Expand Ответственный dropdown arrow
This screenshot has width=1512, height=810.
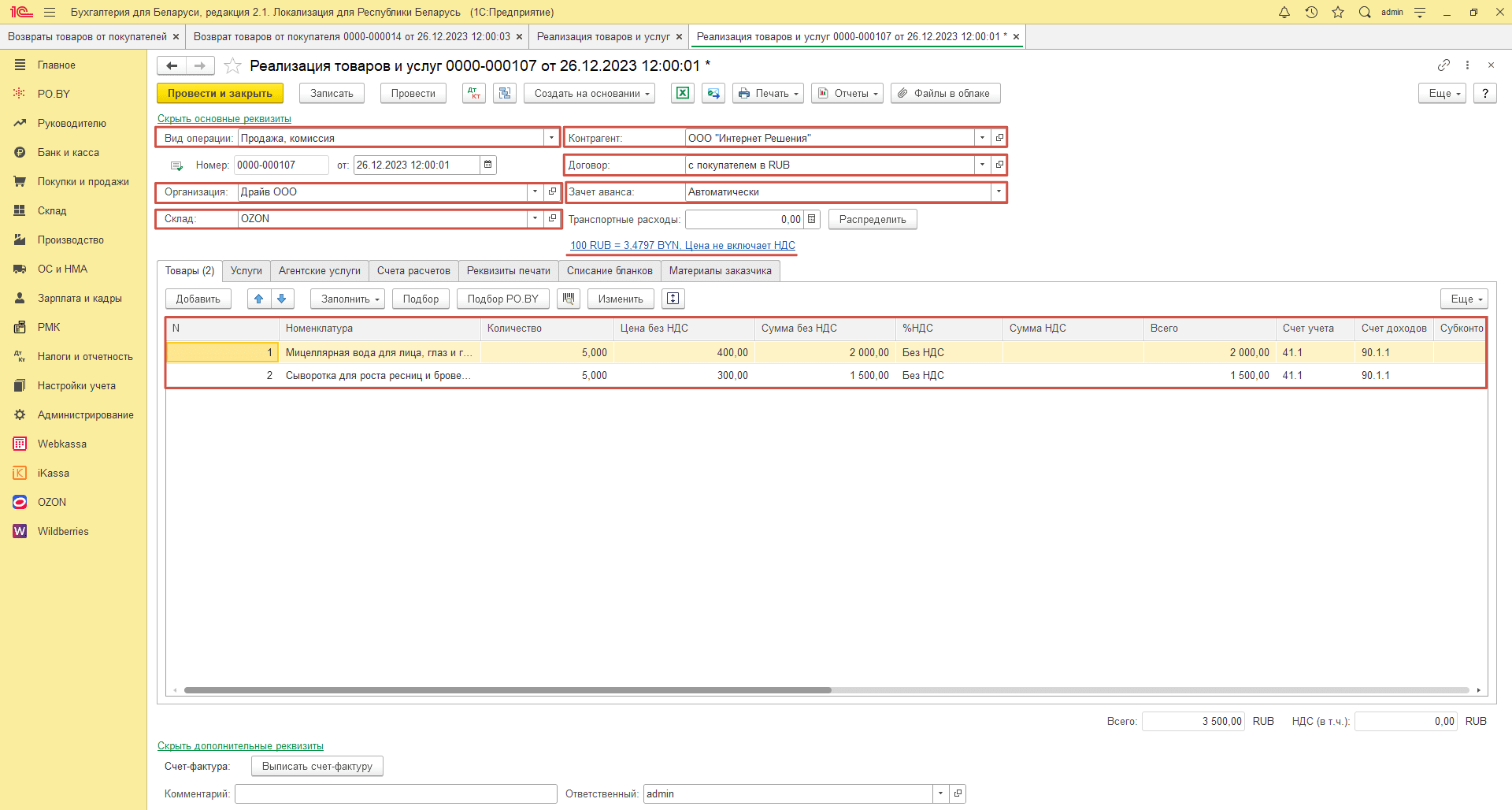coord(940,793)
